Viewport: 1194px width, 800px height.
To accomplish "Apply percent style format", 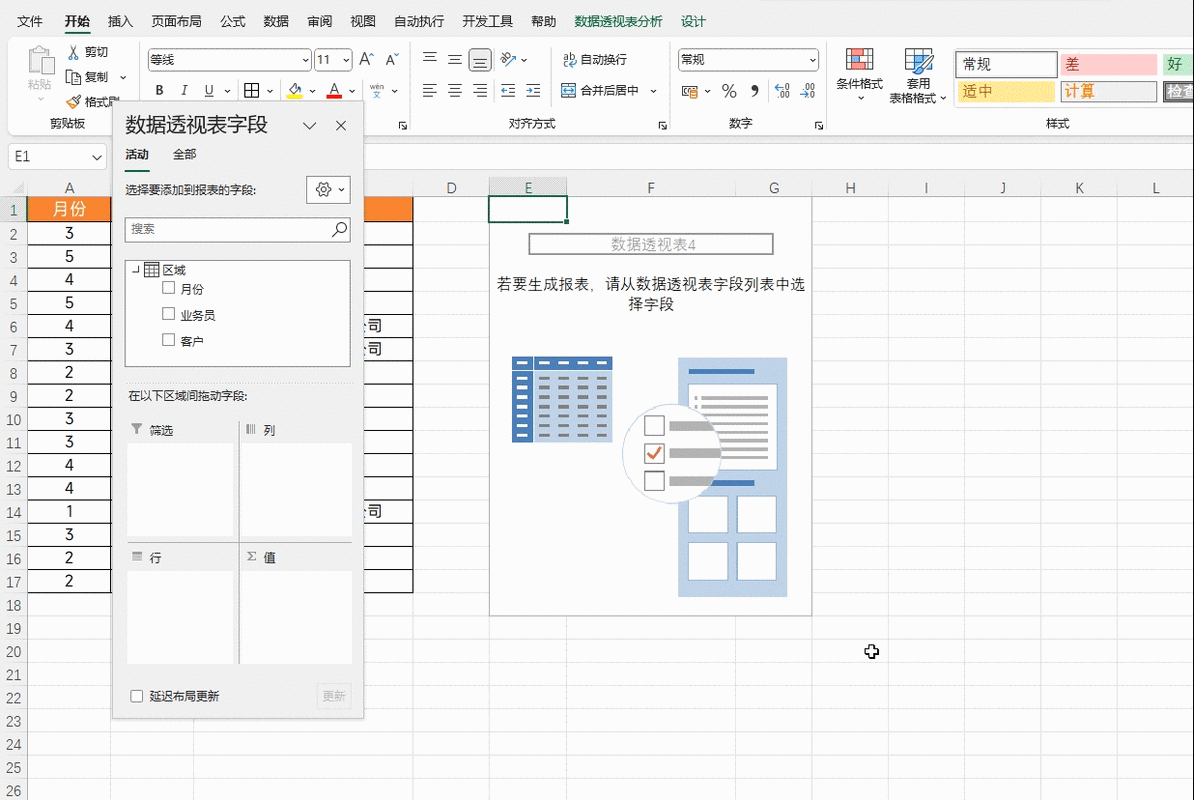I will (729, 91).
